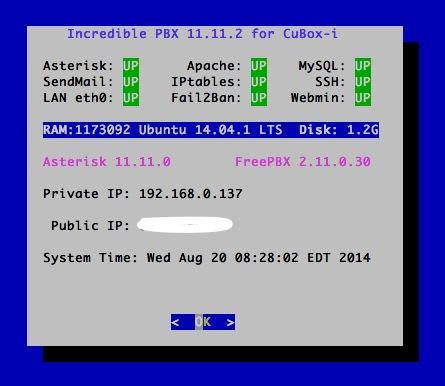Viewport: 445px width, 386px height.
Task: Click the LAN eth0: label
Action: (78, 98)
